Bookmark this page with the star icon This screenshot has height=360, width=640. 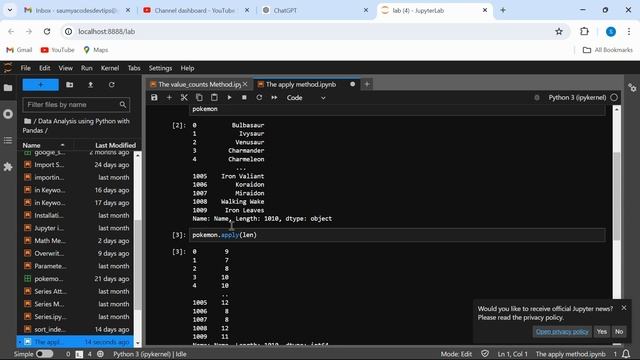click(559, 31)
